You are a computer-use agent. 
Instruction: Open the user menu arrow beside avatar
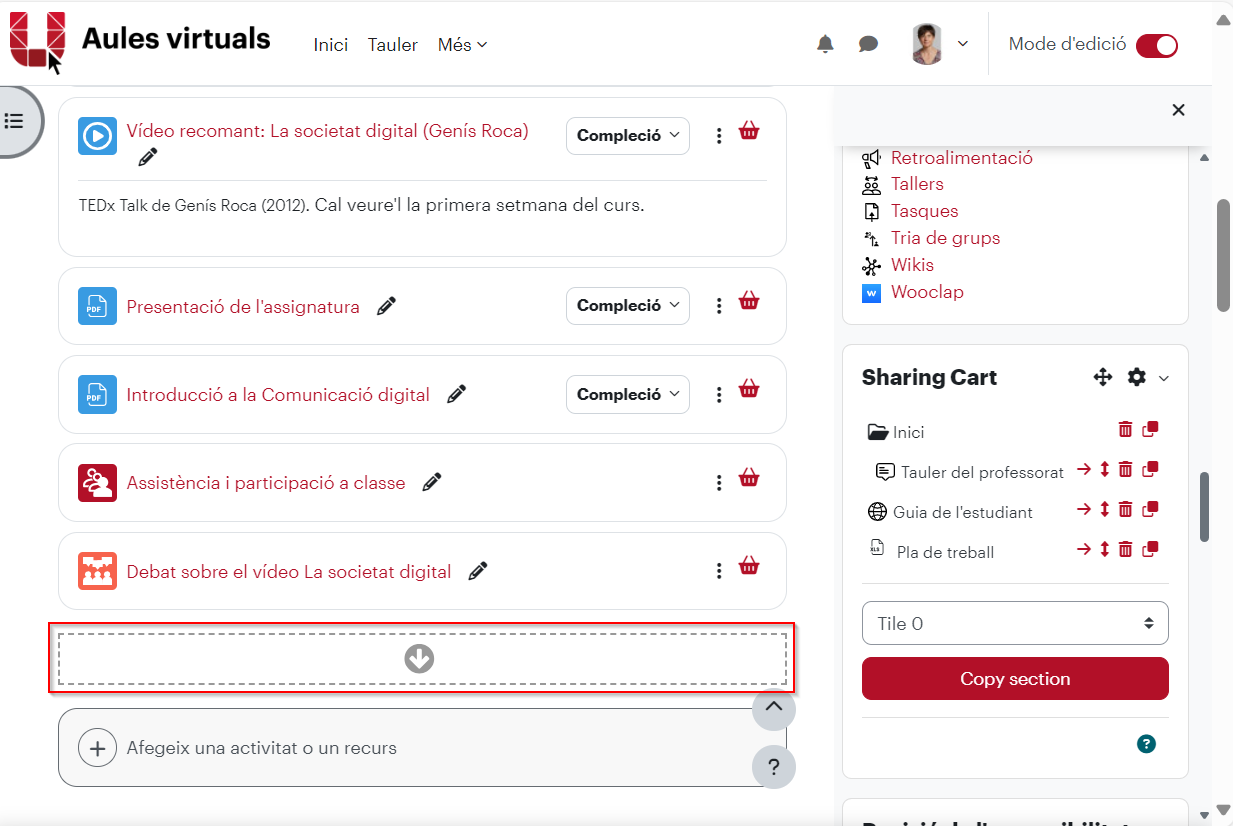point(963,44)
